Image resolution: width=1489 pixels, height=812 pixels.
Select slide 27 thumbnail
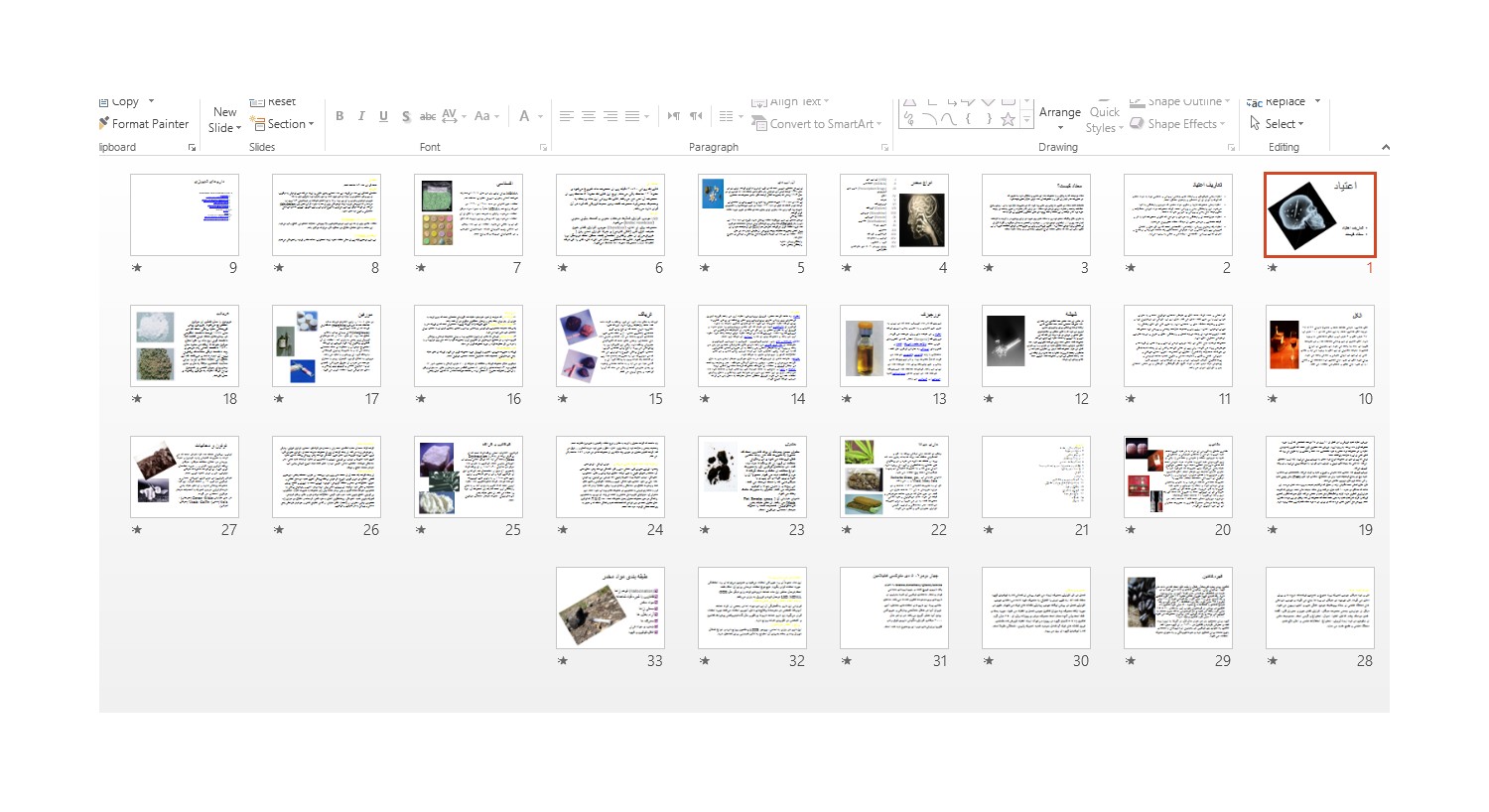185,476
